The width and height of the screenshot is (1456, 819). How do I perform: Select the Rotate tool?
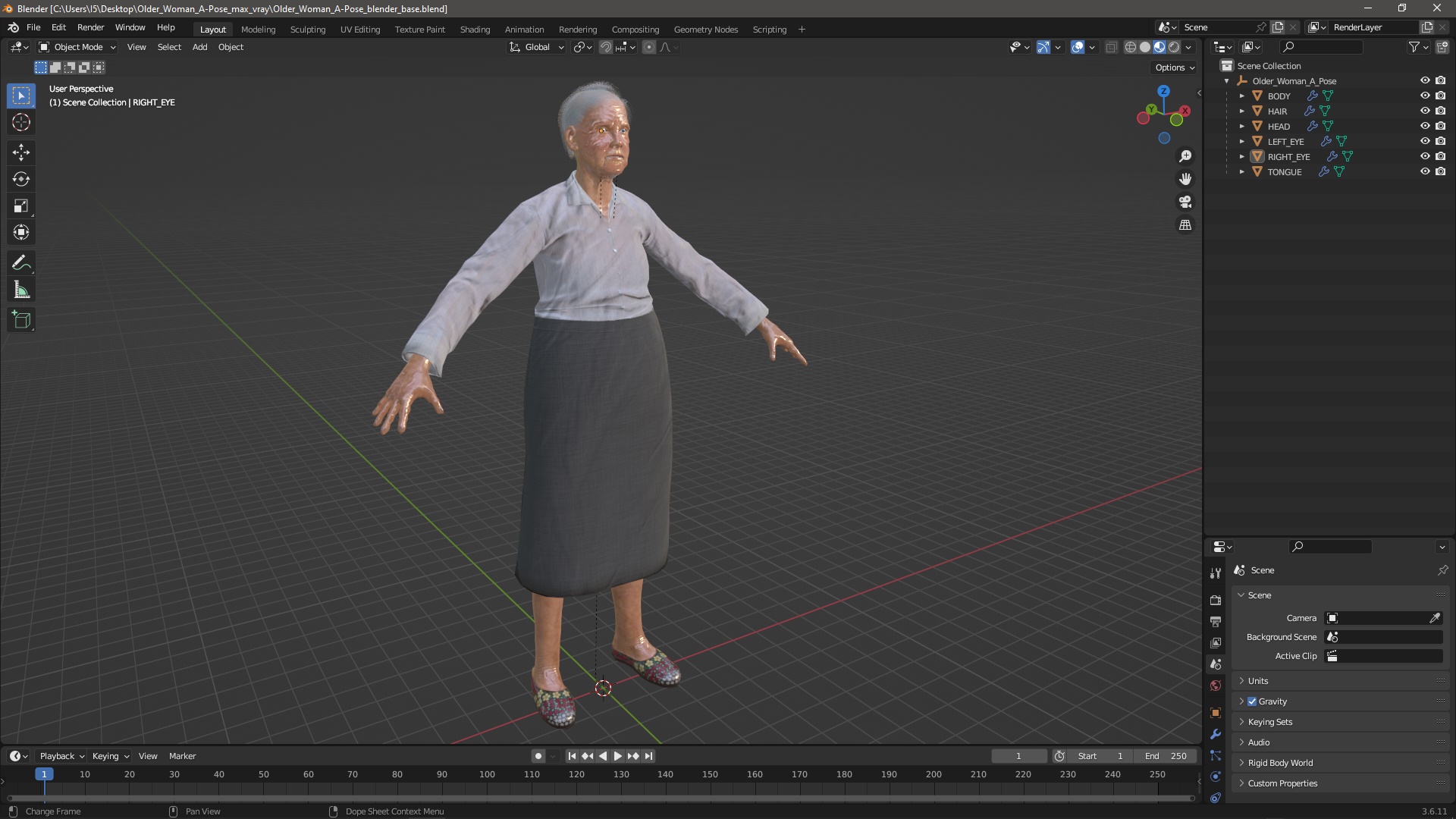[21, 179]
